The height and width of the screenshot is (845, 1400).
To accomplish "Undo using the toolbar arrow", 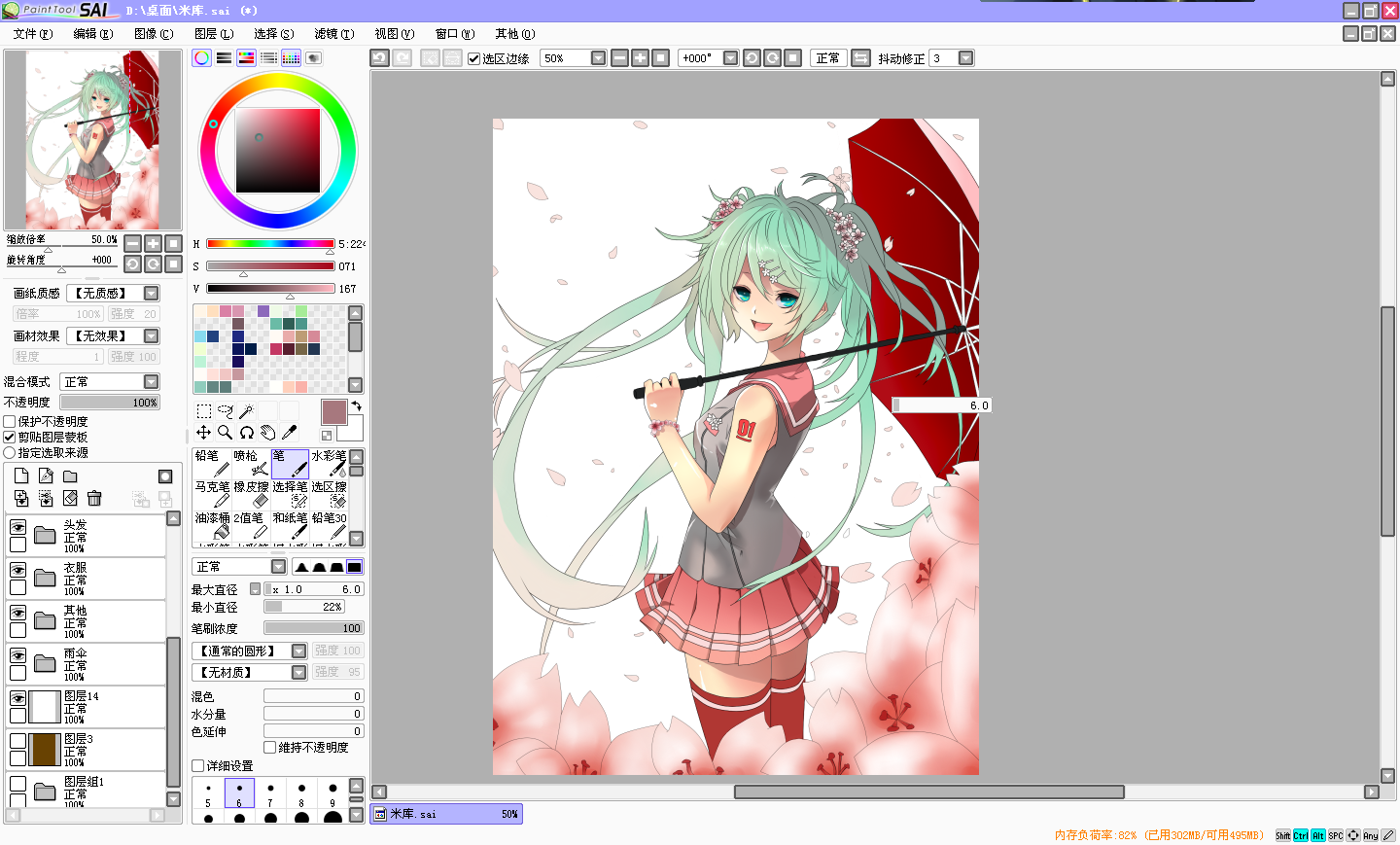I will (x=380, y=58).
